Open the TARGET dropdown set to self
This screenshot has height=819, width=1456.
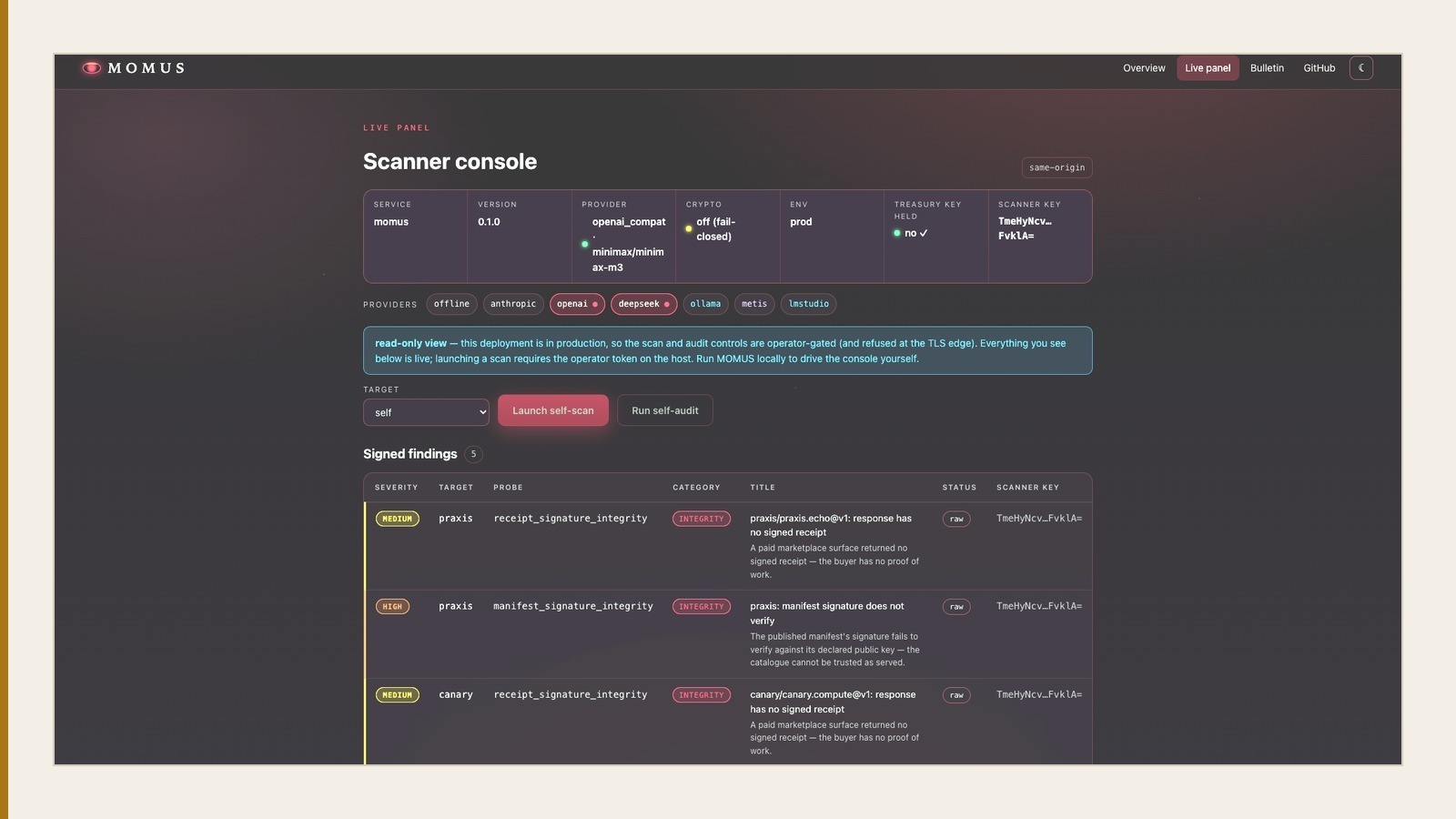pos(426,412)
